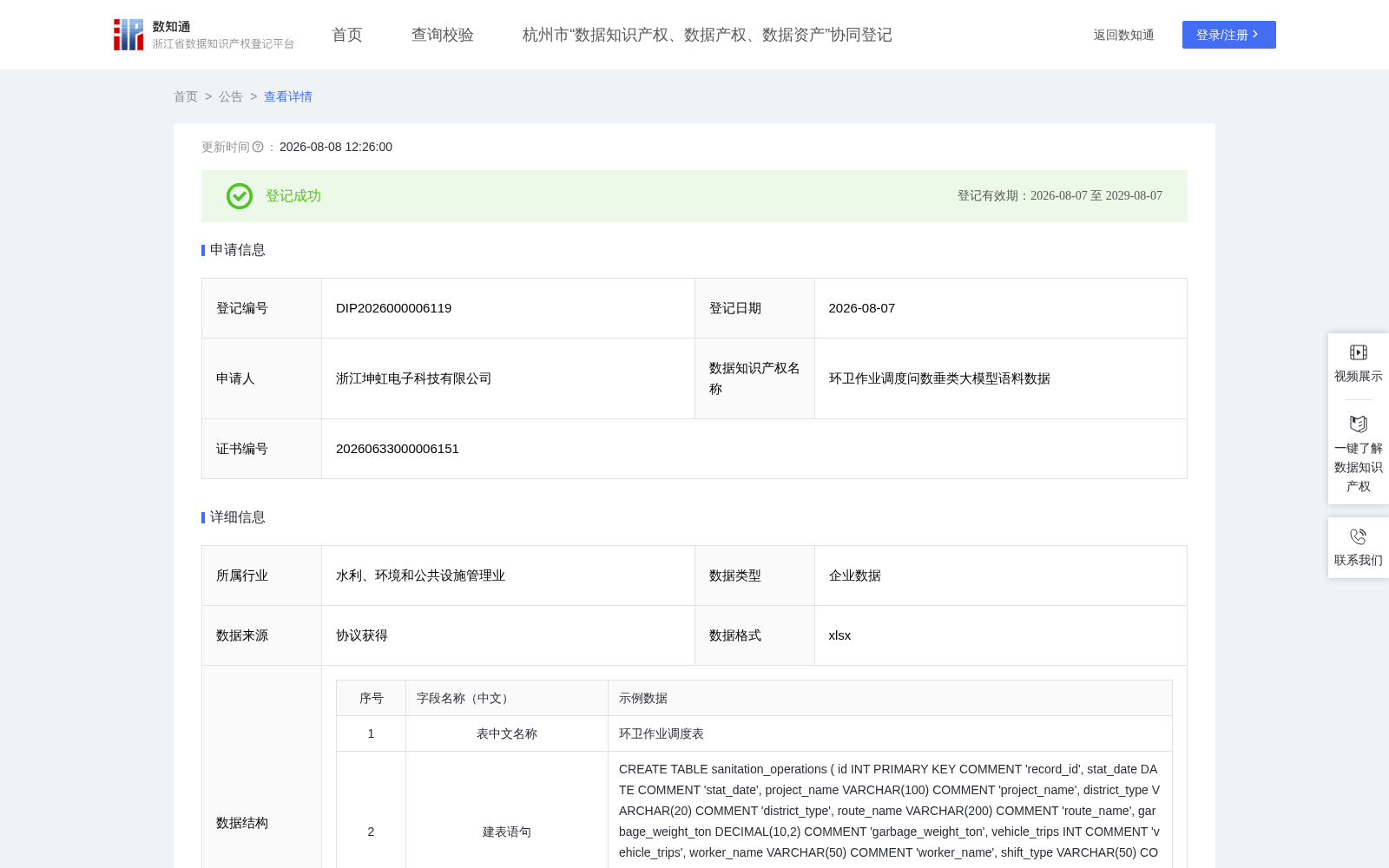Click the 建表语句 field cell
Image resolution: width=1389 pixels, height=868 pixels.
click(507, 832)
